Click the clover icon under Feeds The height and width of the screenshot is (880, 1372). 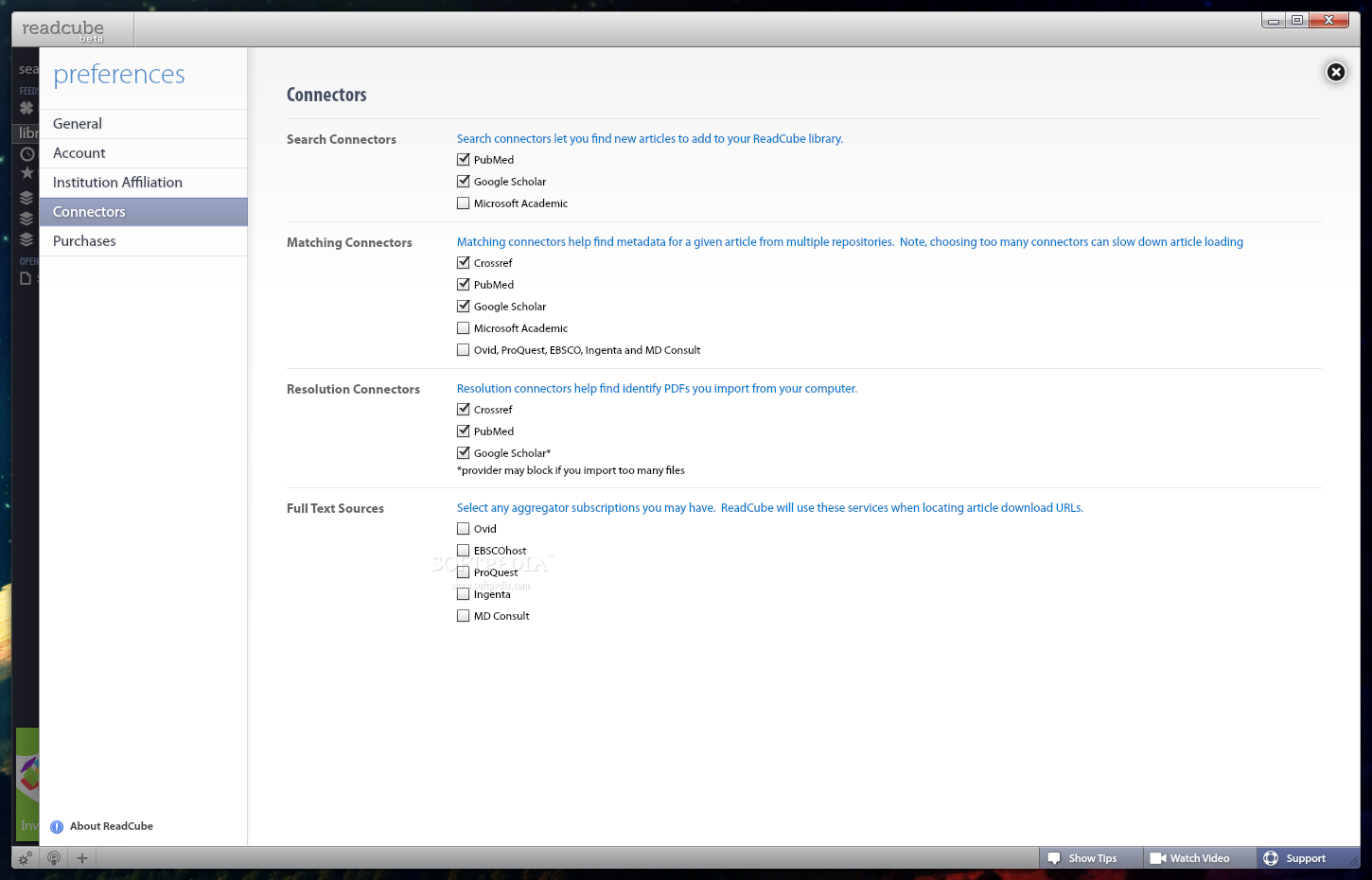point(26,108)
